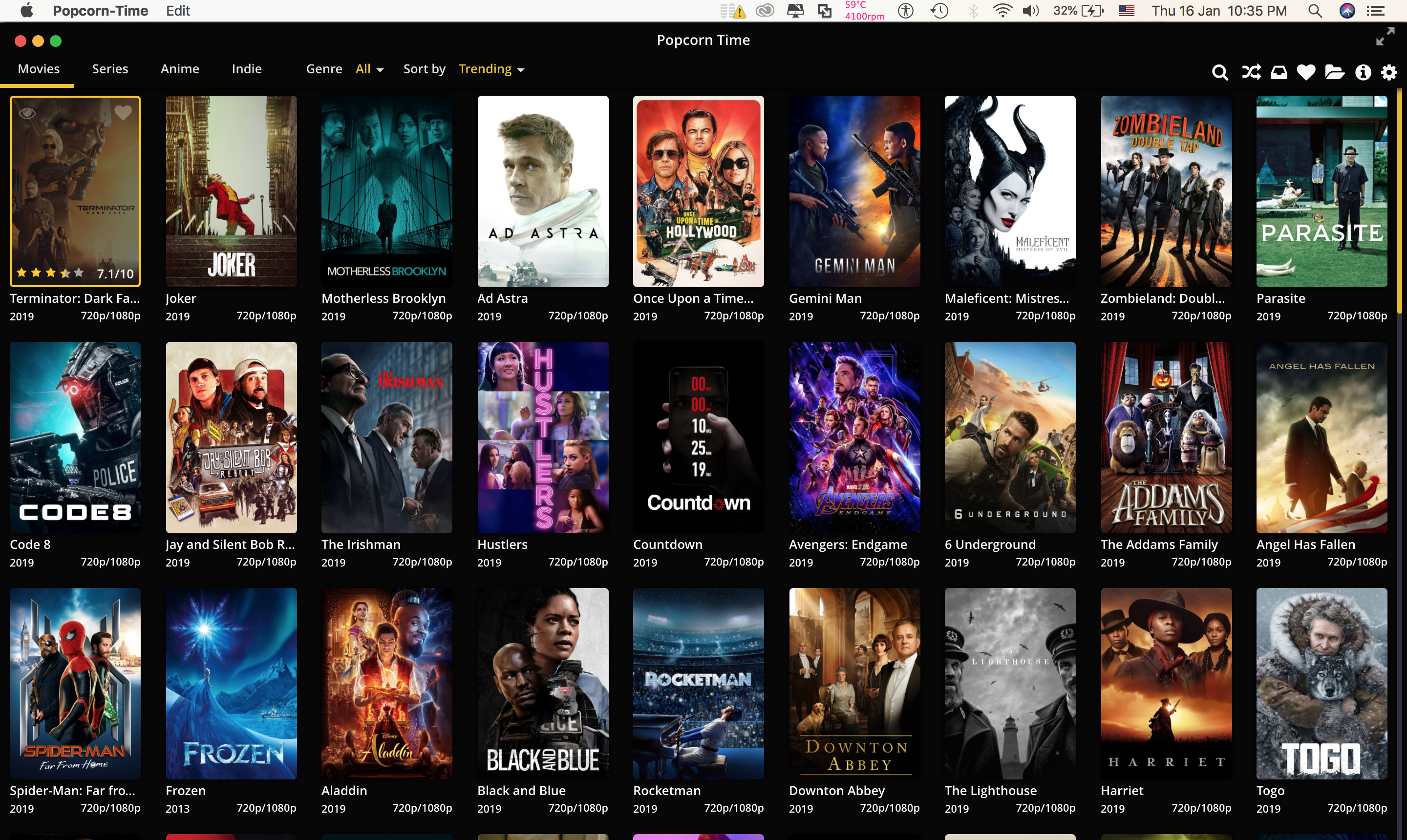Open The Lighthouse poster
The width and height of the screenshot is (1407, 840).
tap(1010, 684)
